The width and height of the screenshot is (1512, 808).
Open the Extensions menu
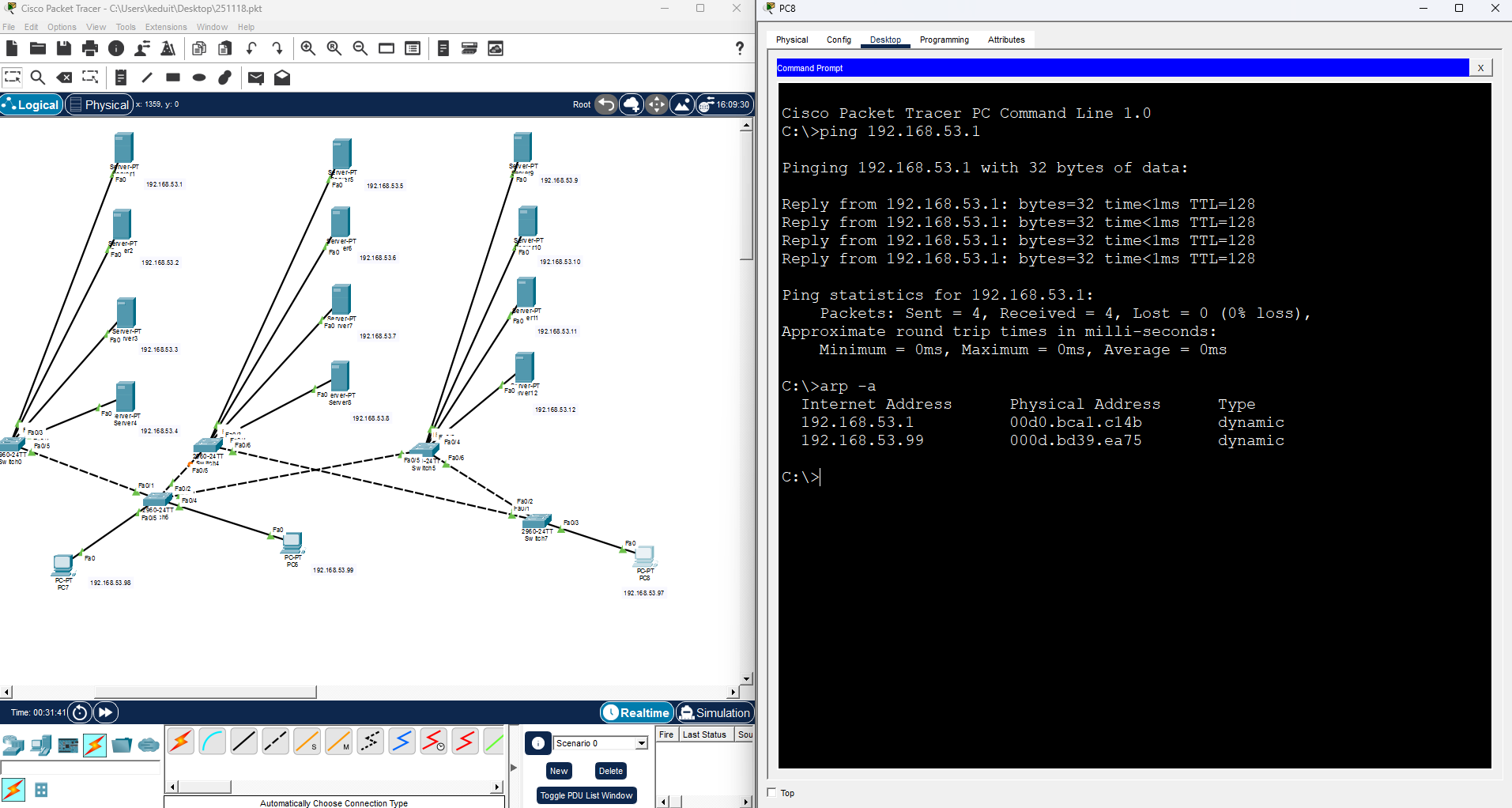[x=166, y=27]
